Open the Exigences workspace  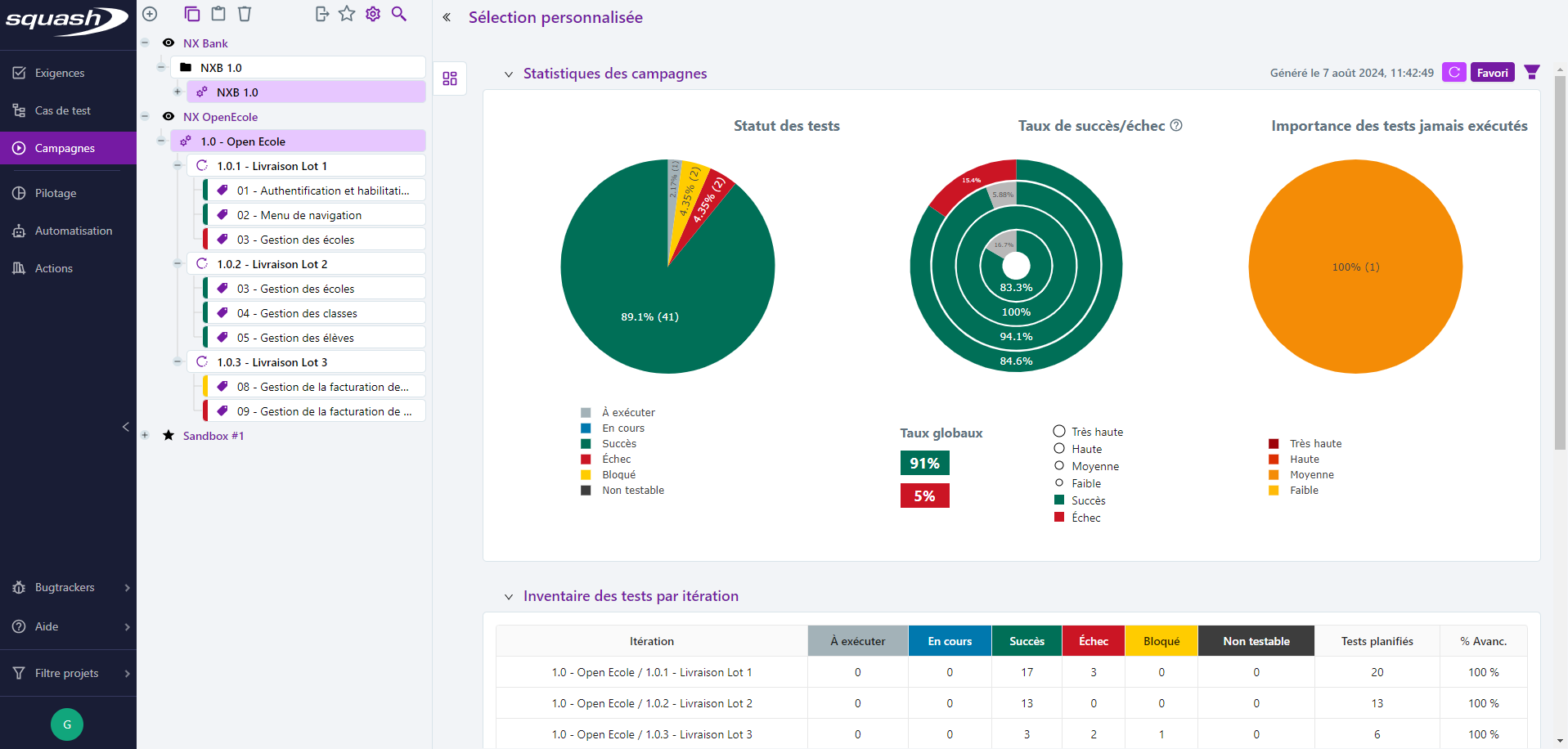pyautogui.click(x=60, y=74)
